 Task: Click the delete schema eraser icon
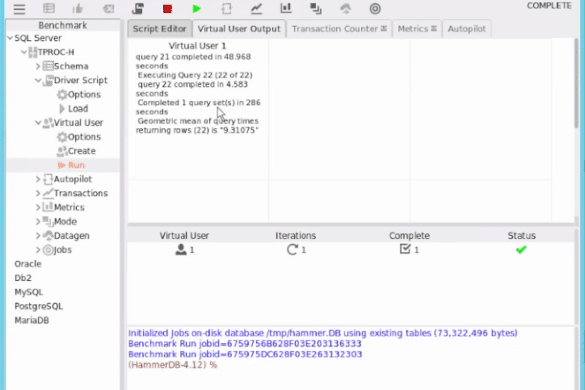coord(108,8)
